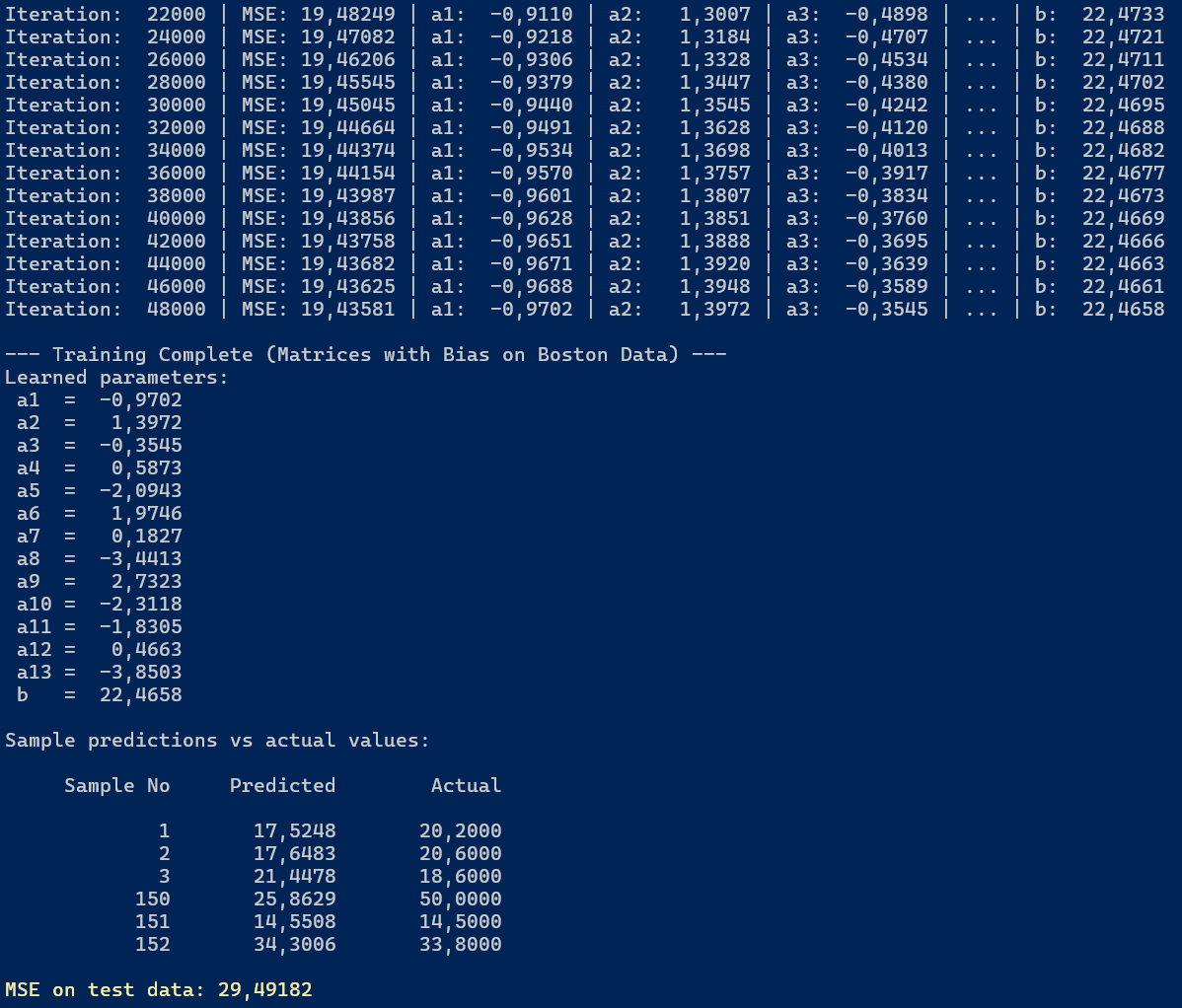Click the Iteration 30000 log line
This screenshot has width=1182, height=1008.
pos(584,105)
